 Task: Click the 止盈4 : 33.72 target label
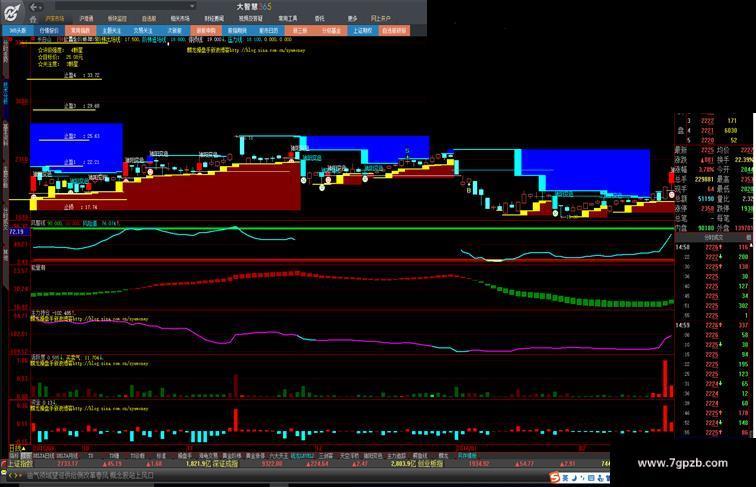tap(82, 75)
